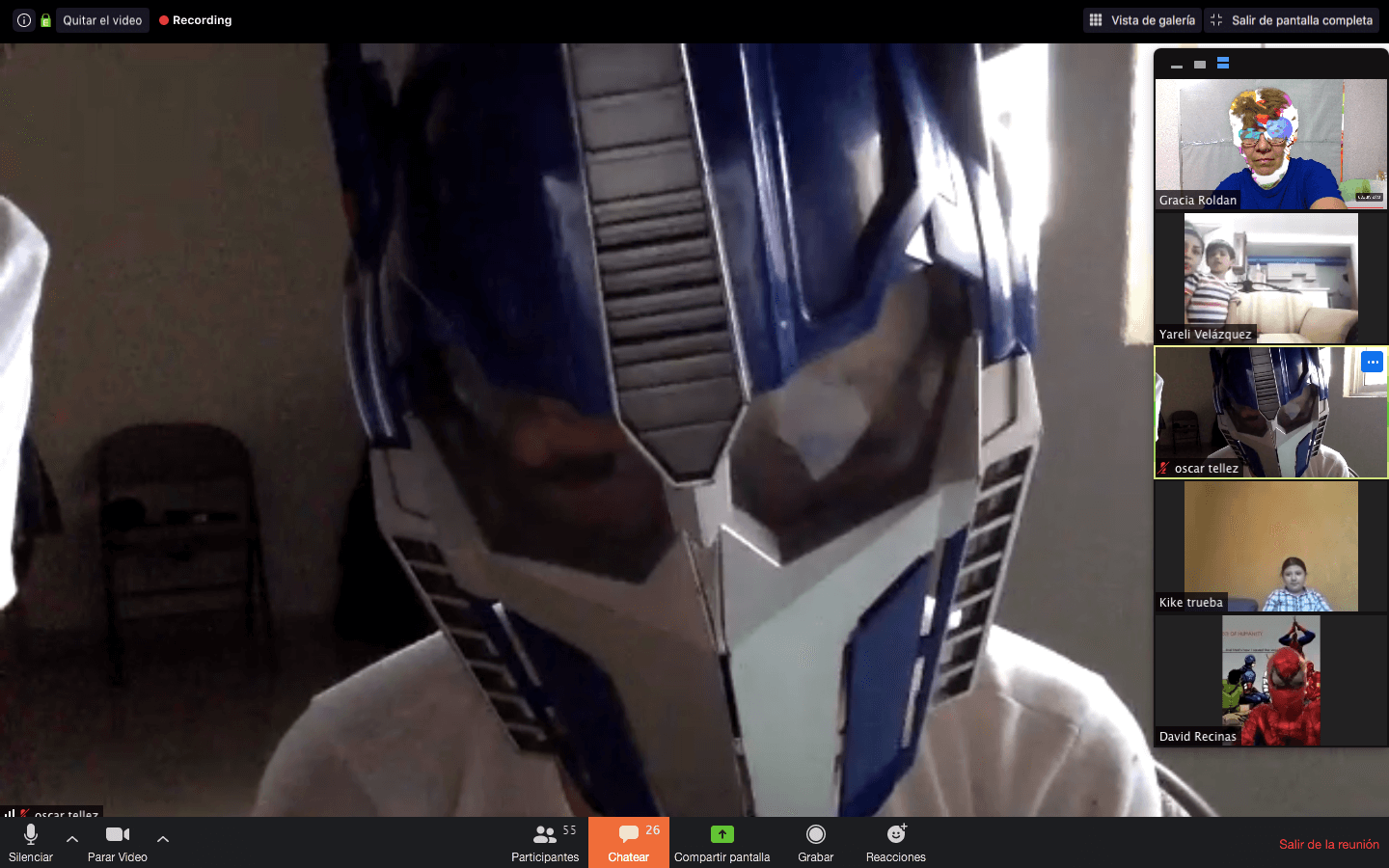
Task: Click Salir de pantalla completa
Action: (1292, 20)
